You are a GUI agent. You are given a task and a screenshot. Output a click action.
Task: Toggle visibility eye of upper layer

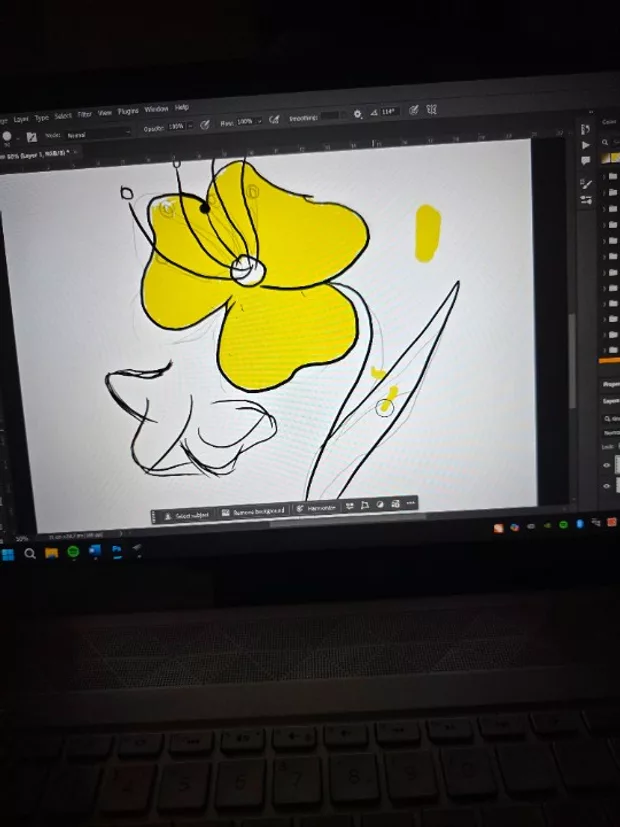point(607,465)
